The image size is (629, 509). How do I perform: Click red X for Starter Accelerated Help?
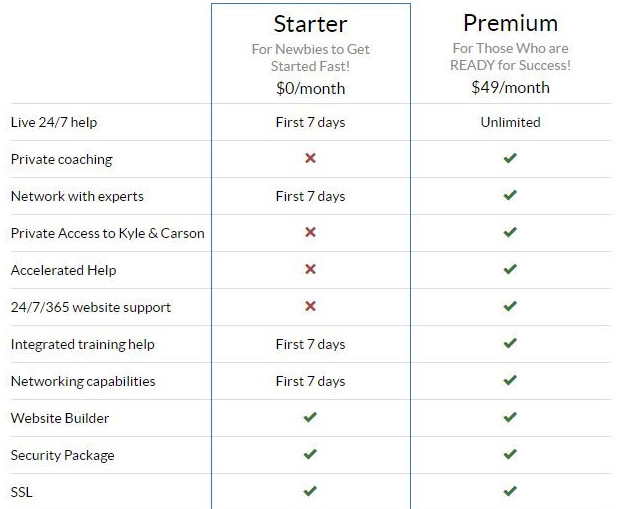pyautogui.click(x=310, y=270)
